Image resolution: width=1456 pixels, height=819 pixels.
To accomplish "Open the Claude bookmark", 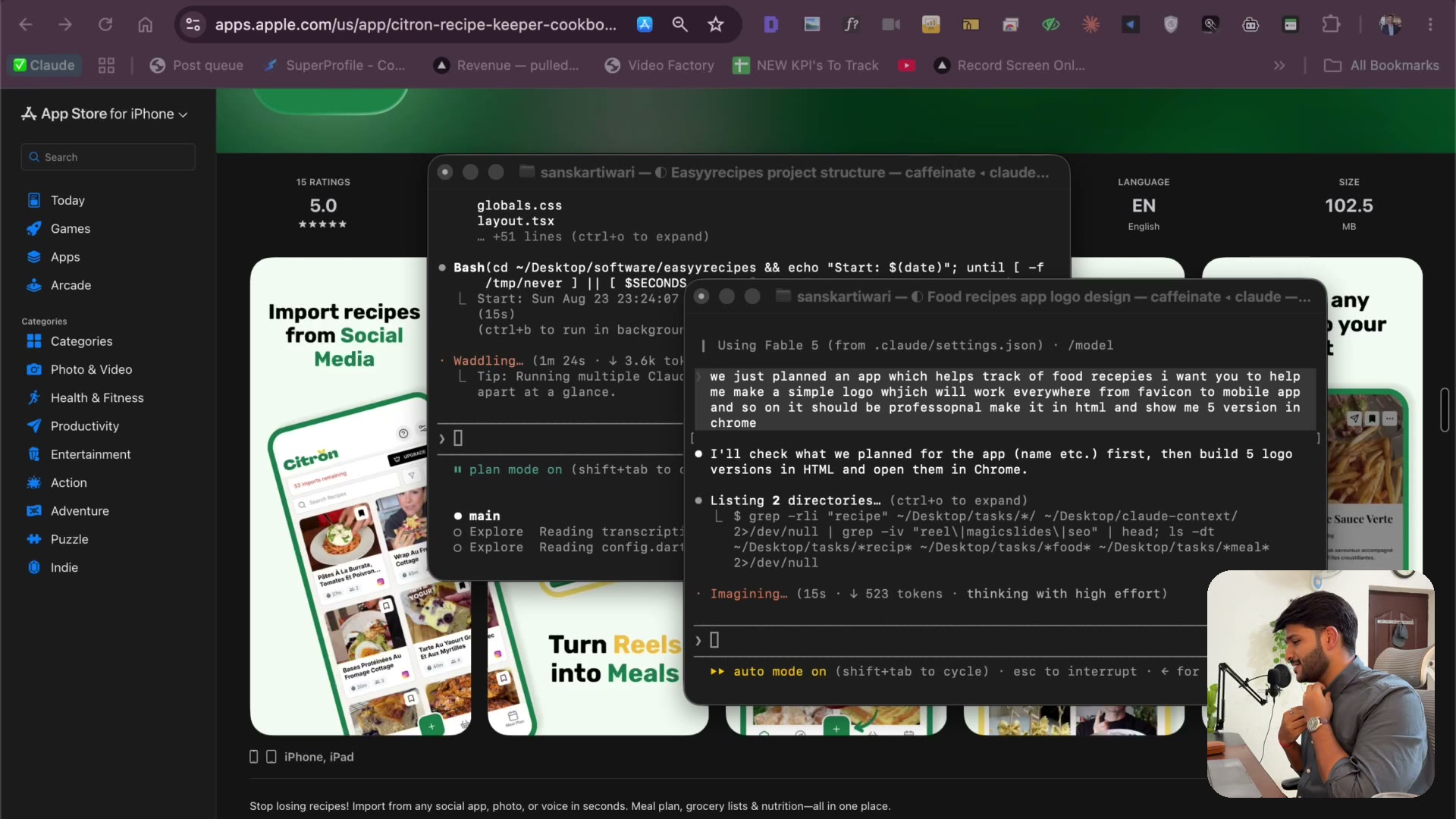I will [x=45, y=65].
